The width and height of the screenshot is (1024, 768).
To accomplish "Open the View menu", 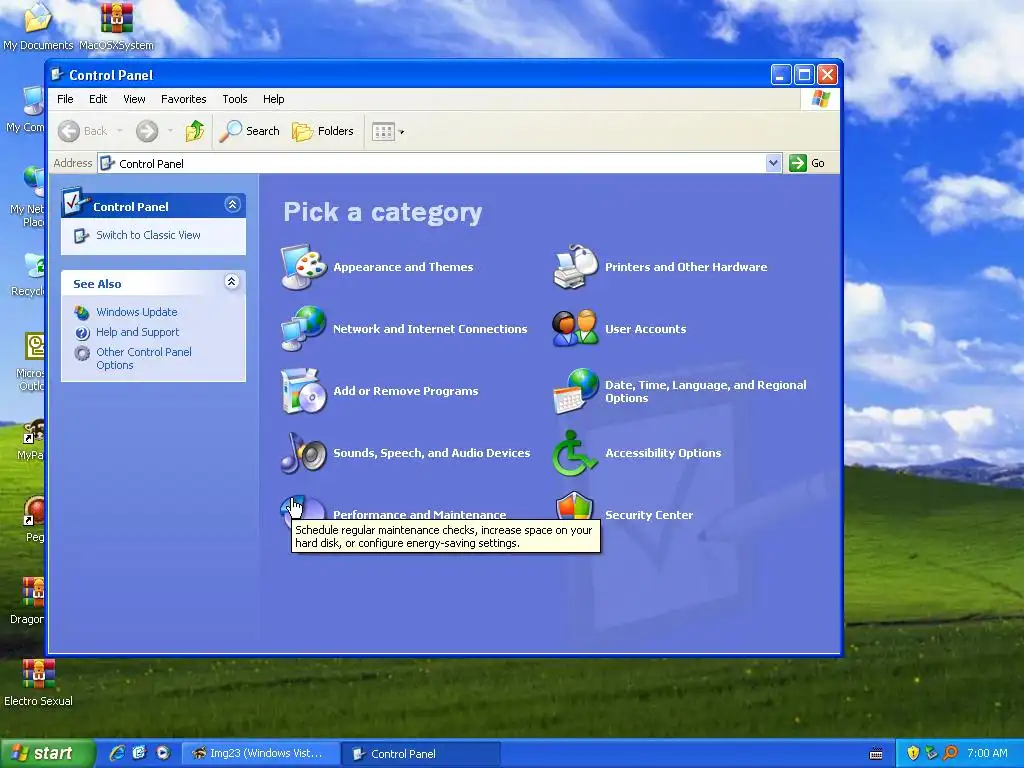I will pos(134,99).
